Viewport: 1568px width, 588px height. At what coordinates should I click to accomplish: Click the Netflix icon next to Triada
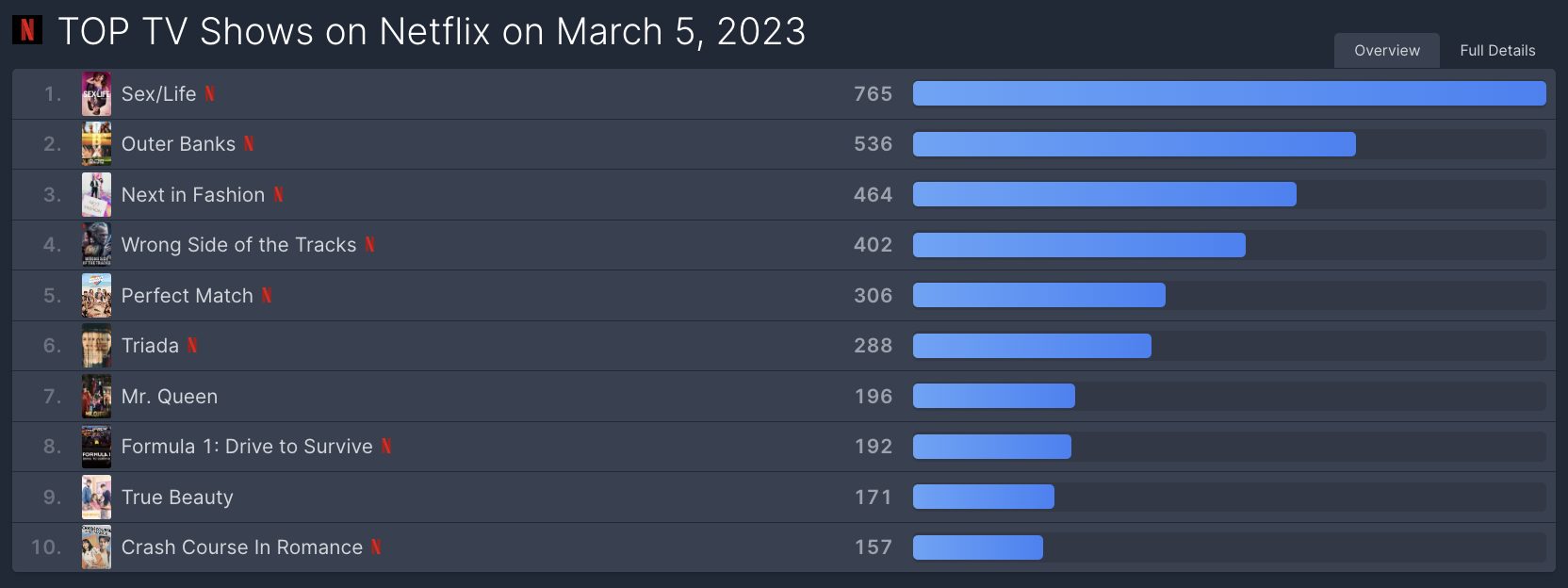192,346
